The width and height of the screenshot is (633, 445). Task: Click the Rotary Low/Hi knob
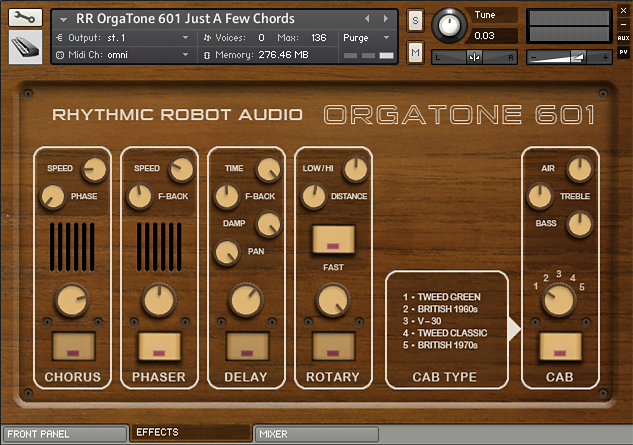(x=355, y=169)
